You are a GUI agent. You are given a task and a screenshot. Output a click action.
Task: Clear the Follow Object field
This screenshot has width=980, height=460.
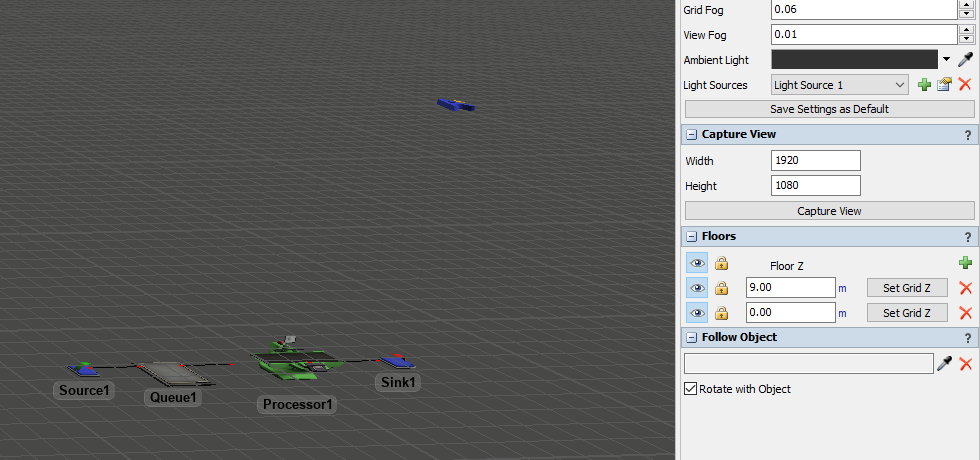[x=966, y=363]
